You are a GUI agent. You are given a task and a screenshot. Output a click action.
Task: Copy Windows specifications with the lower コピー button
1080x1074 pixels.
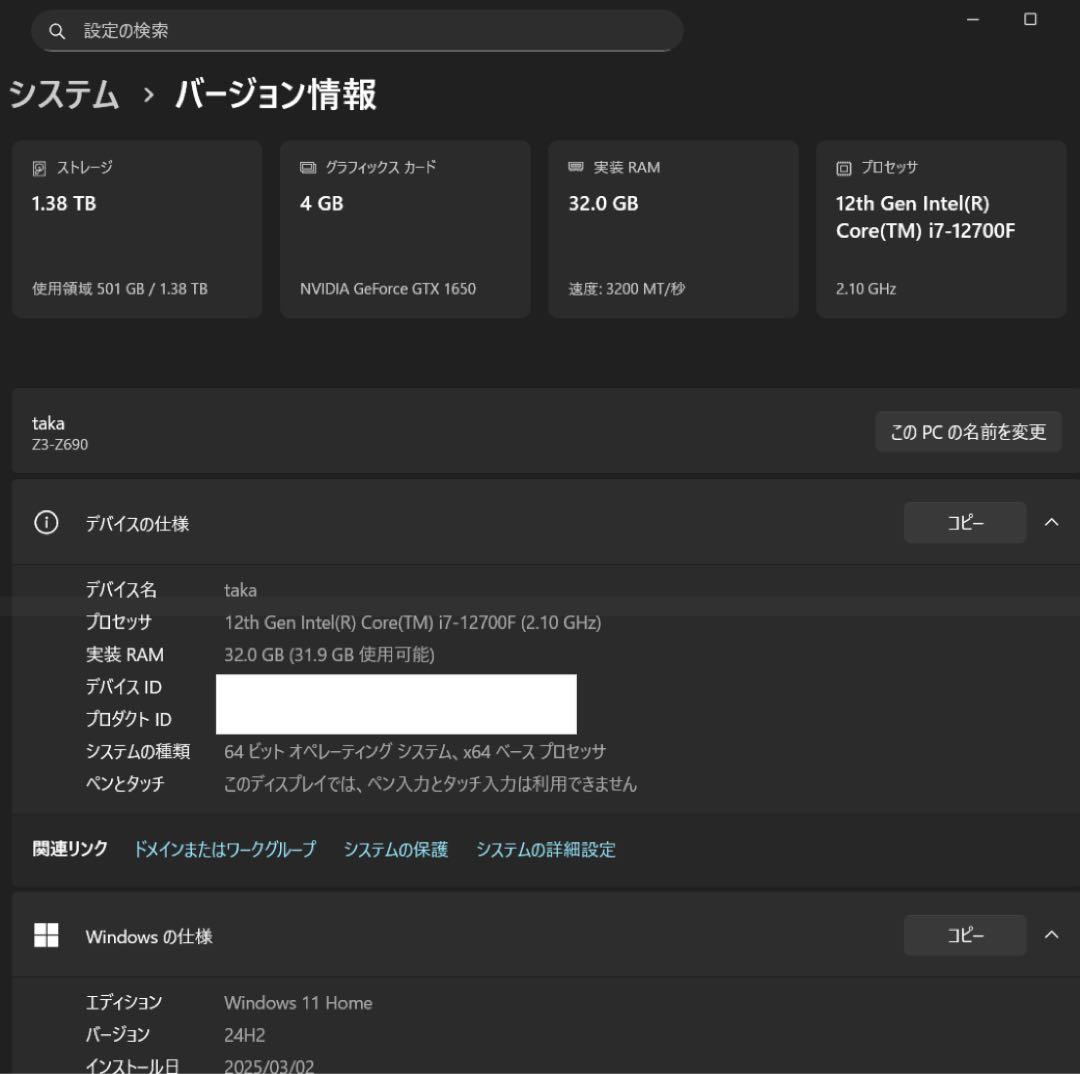click(965, 935)
